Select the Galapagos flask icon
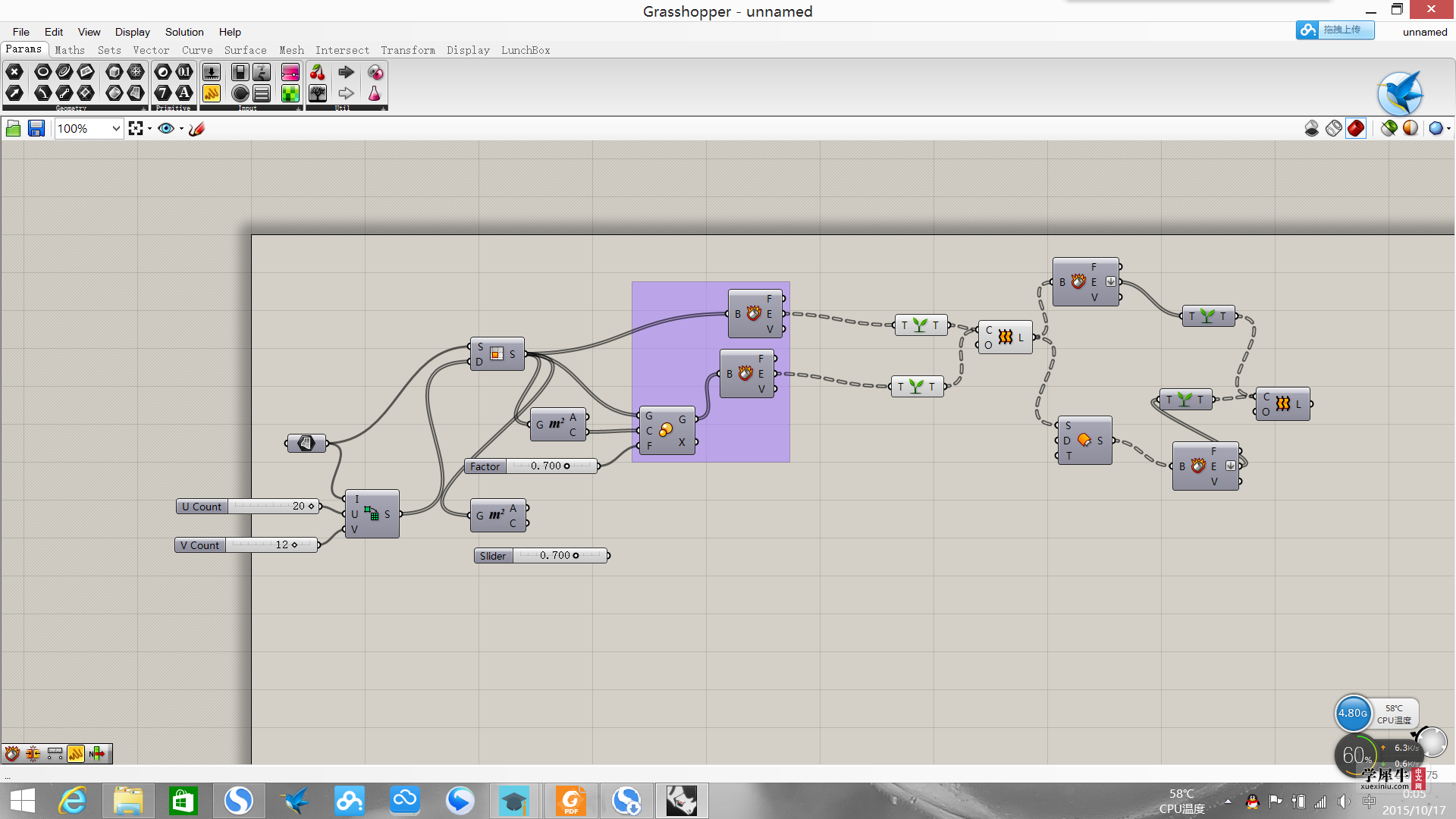Image resolution: width=1456 pixels, height=819 pixels. coord(375,93)
